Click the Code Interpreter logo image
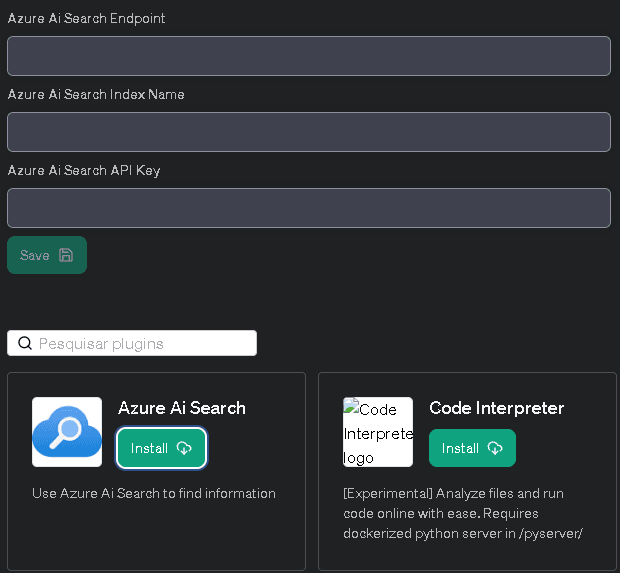 pos(378,432)
